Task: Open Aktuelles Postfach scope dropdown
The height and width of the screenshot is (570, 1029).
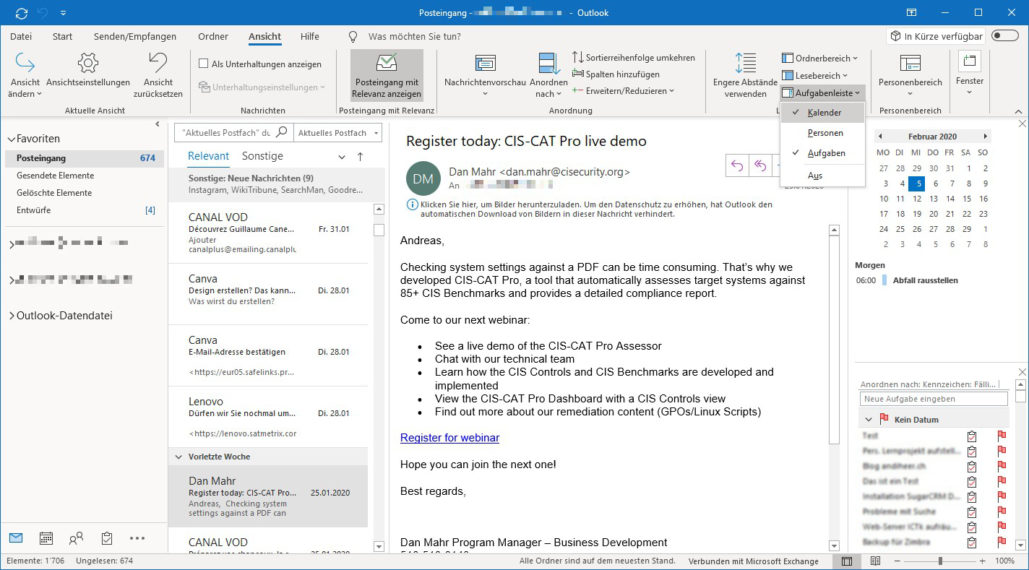Action: (338, 132)
